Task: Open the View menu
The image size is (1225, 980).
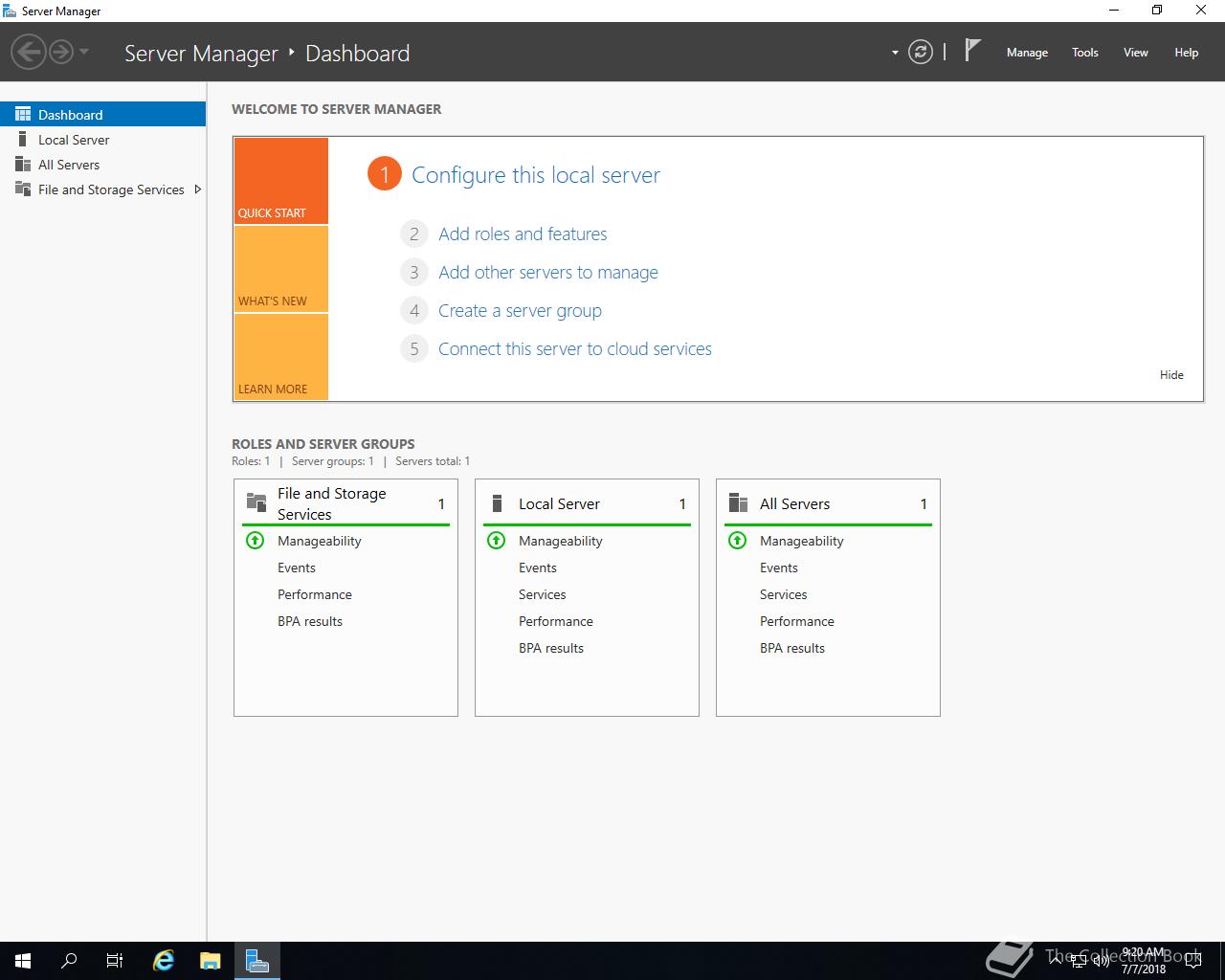Action: [x=1136, y=53]
